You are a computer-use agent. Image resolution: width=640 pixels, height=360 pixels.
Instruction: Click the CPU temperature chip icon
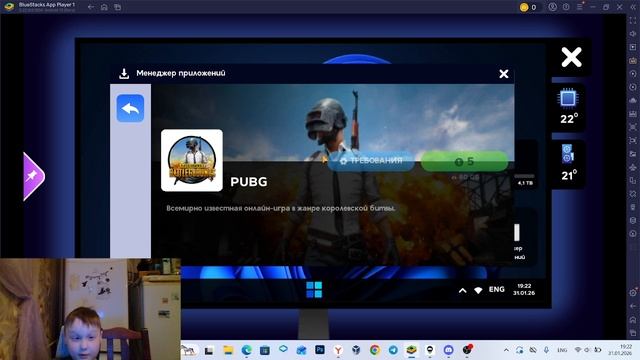point(568,98)
